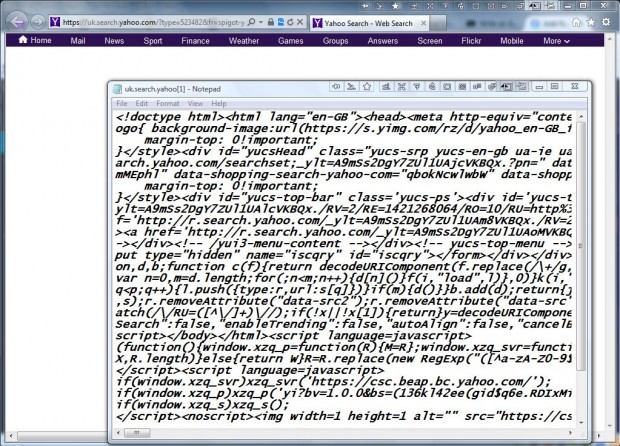Click the browser Forward arrow button

[38, 22]
